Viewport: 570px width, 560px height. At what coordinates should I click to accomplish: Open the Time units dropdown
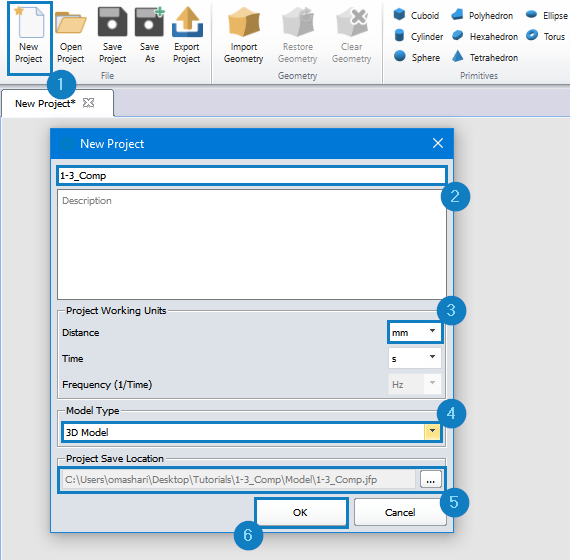(x=415, y=358)
